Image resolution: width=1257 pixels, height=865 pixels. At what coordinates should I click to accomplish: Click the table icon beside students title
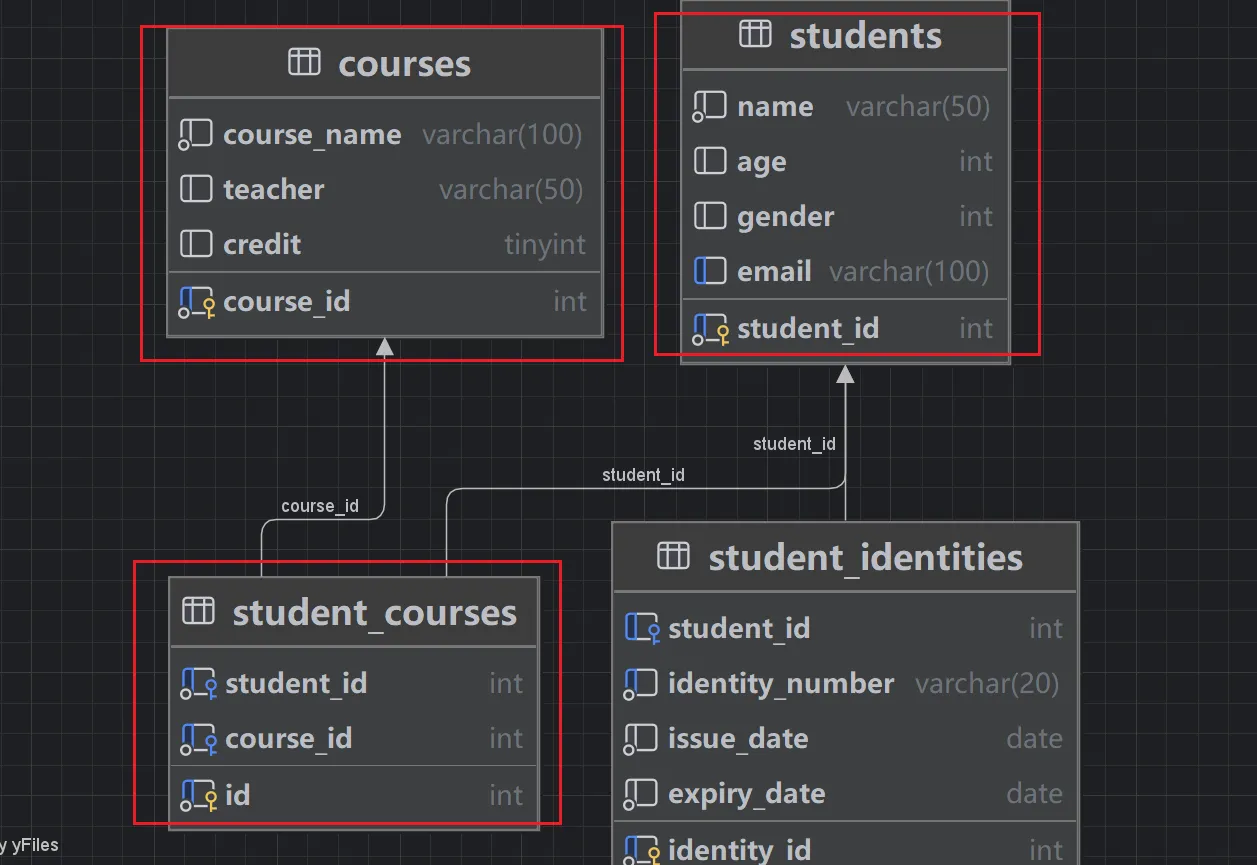coord(755,34)
